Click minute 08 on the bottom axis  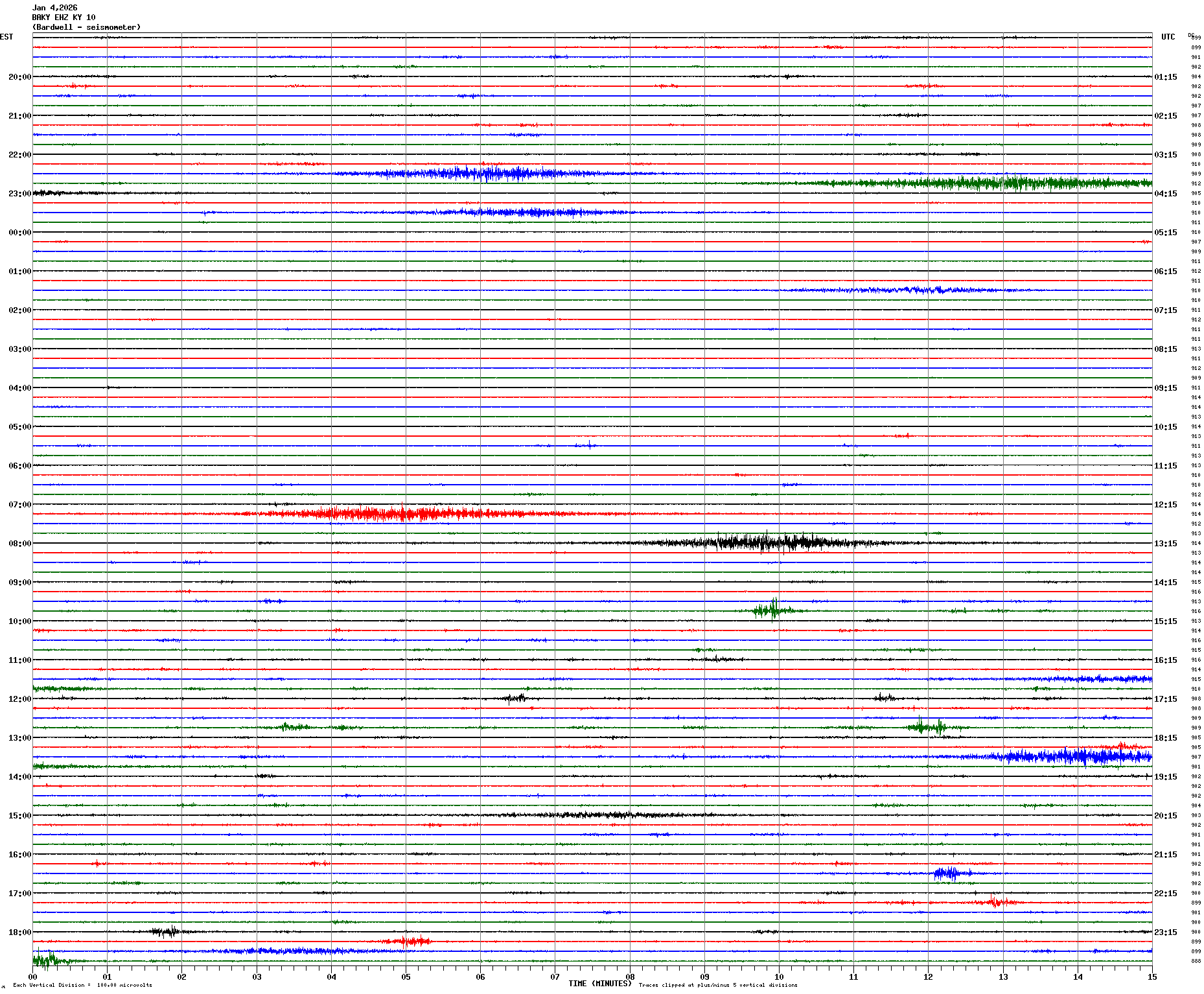pyautogui.click(x=630, y=977)
